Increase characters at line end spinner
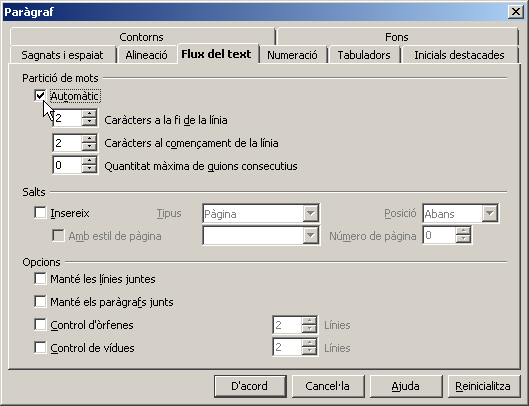Screen dimensions: 529x406 pos(89,114)
